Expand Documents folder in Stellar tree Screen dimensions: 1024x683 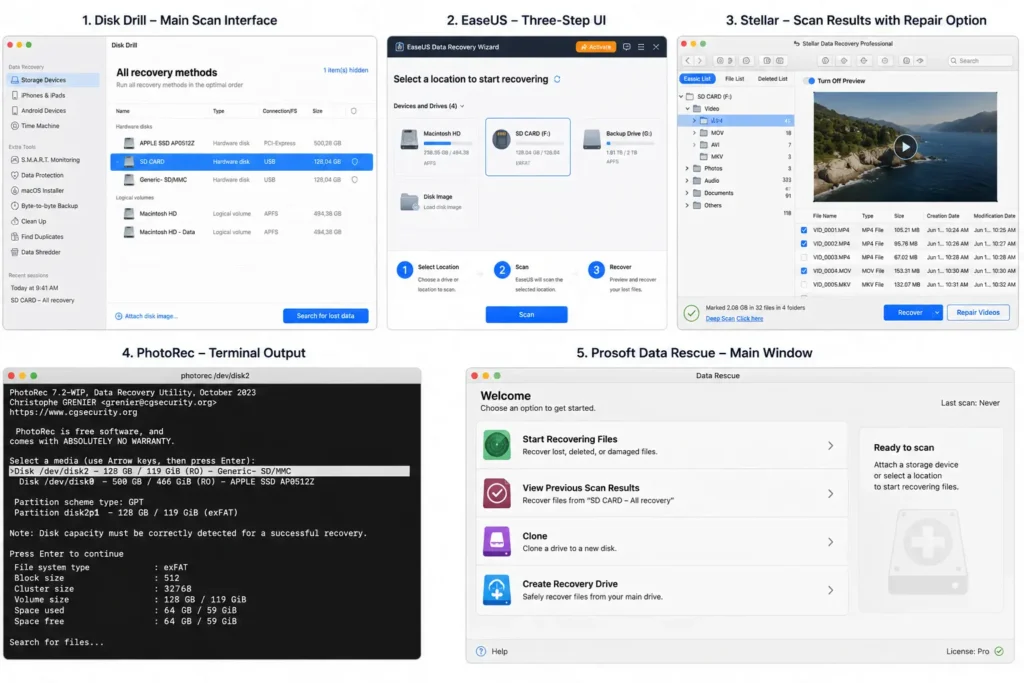(687, 193)
